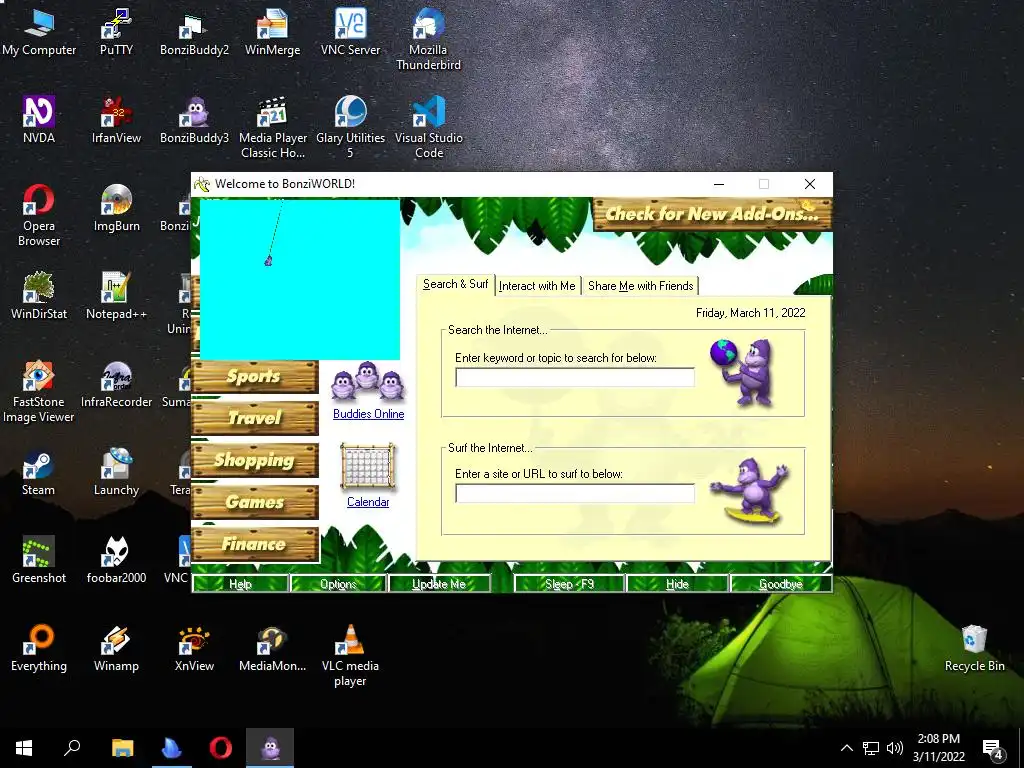
Task: Select the Launchy desktop icon
Action: (116, 472)
